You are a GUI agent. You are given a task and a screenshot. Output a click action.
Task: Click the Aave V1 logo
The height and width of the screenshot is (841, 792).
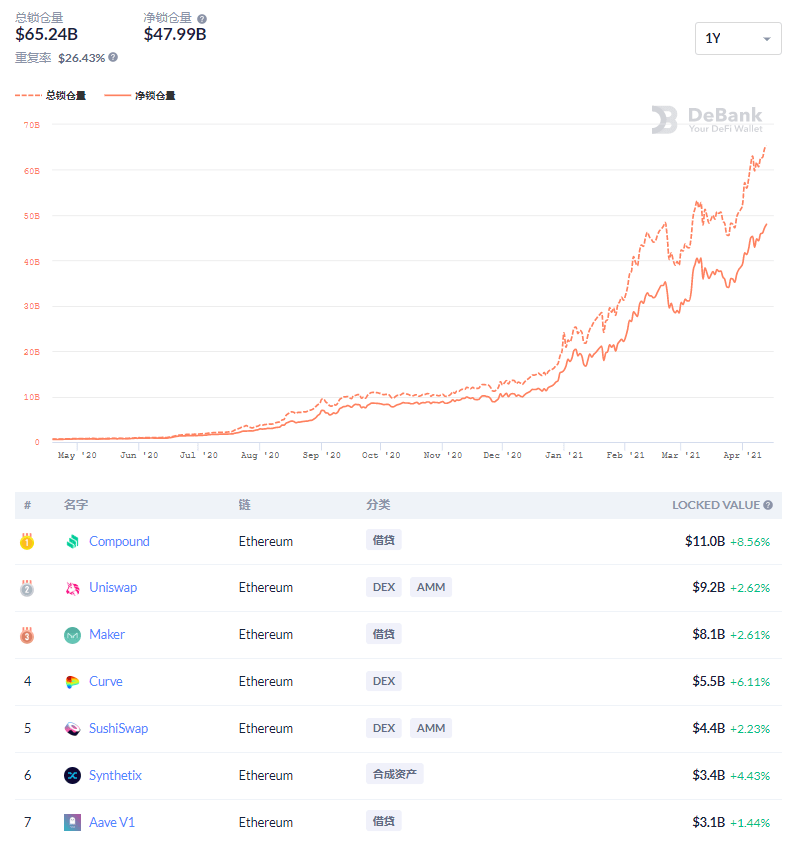(72, 822)
